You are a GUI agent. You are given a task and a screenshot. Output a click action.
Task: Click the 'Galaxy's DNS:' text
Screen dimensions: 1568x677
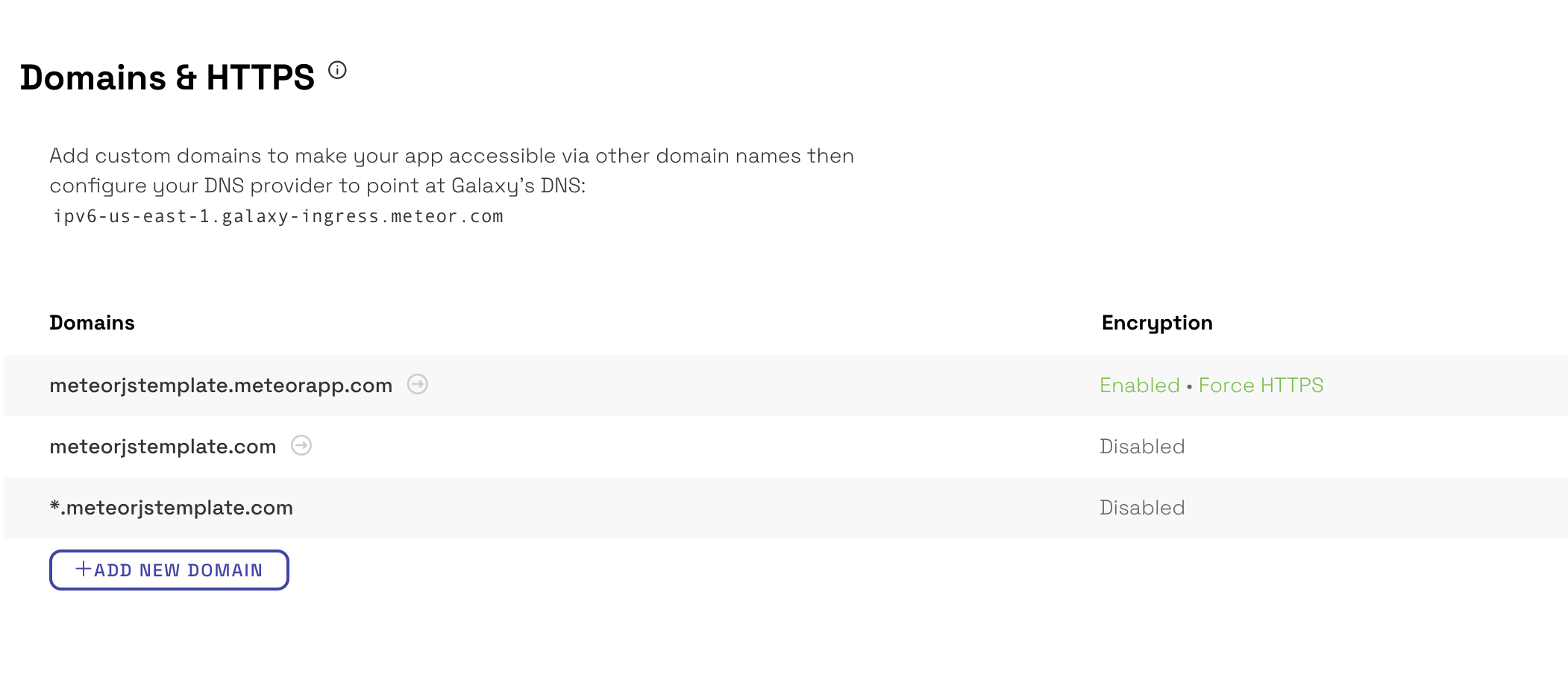(518, 186)
